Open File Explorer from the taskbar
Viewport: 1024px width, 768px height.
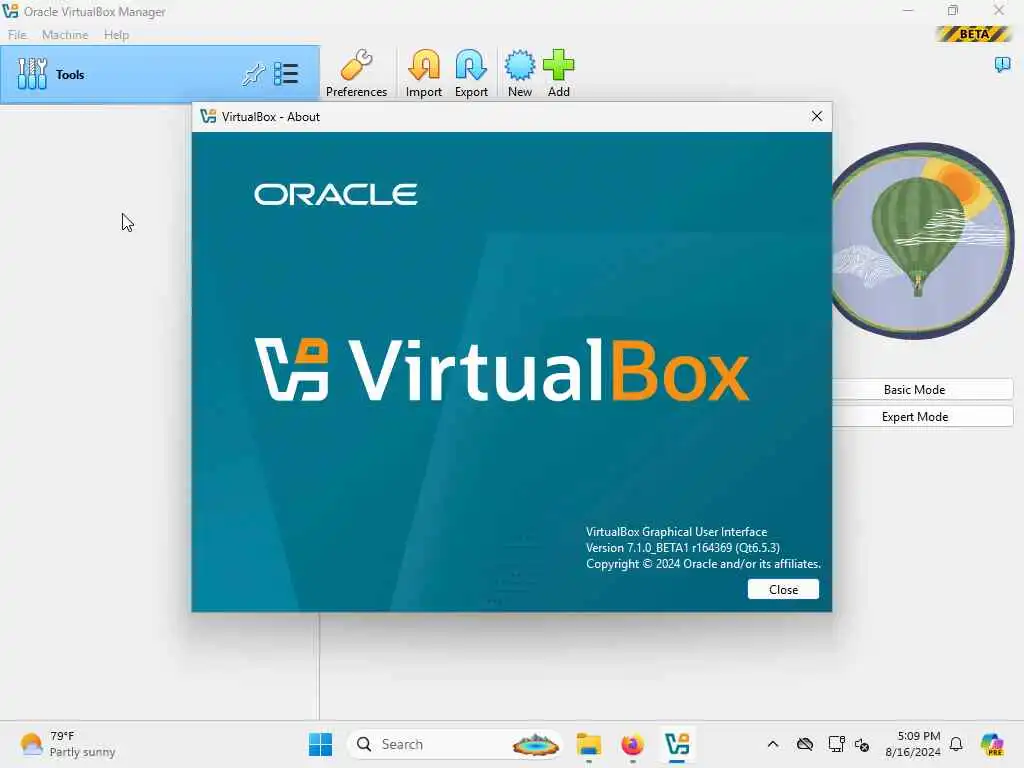coord(588,744)
